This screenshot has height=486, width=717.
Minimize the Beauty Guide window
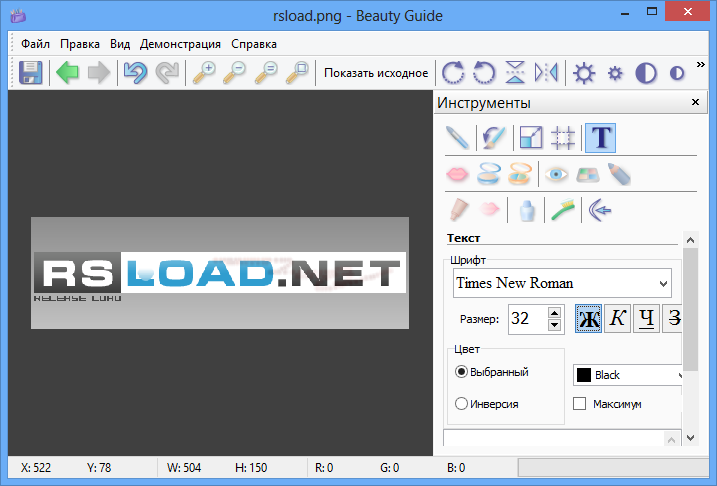click(x=625, y=12)
